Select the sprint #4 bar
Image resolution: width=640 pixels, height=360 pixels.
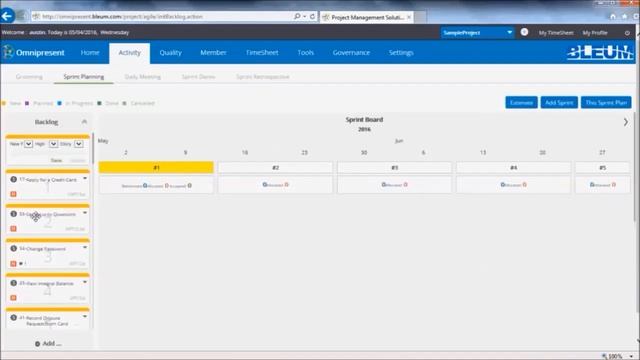coord(513,167)
